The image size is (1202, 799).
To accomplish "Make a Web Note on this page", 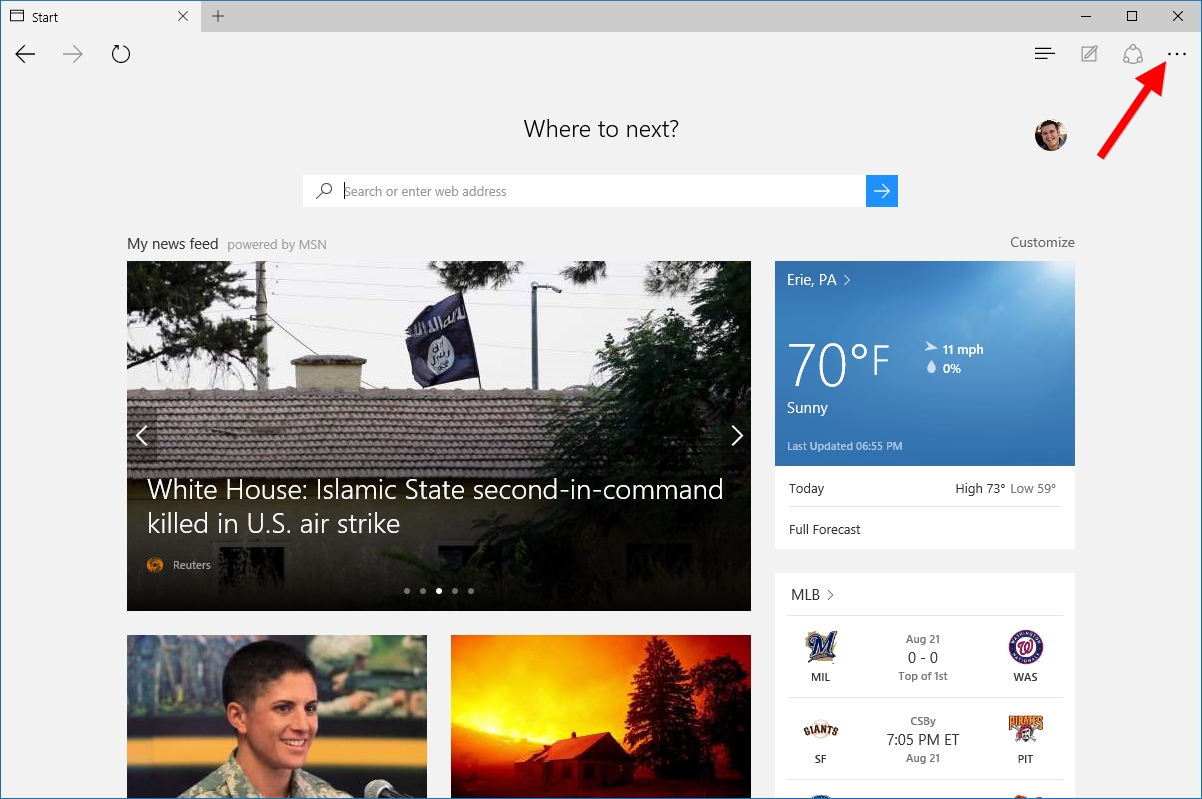I will tap(1089, 53).
